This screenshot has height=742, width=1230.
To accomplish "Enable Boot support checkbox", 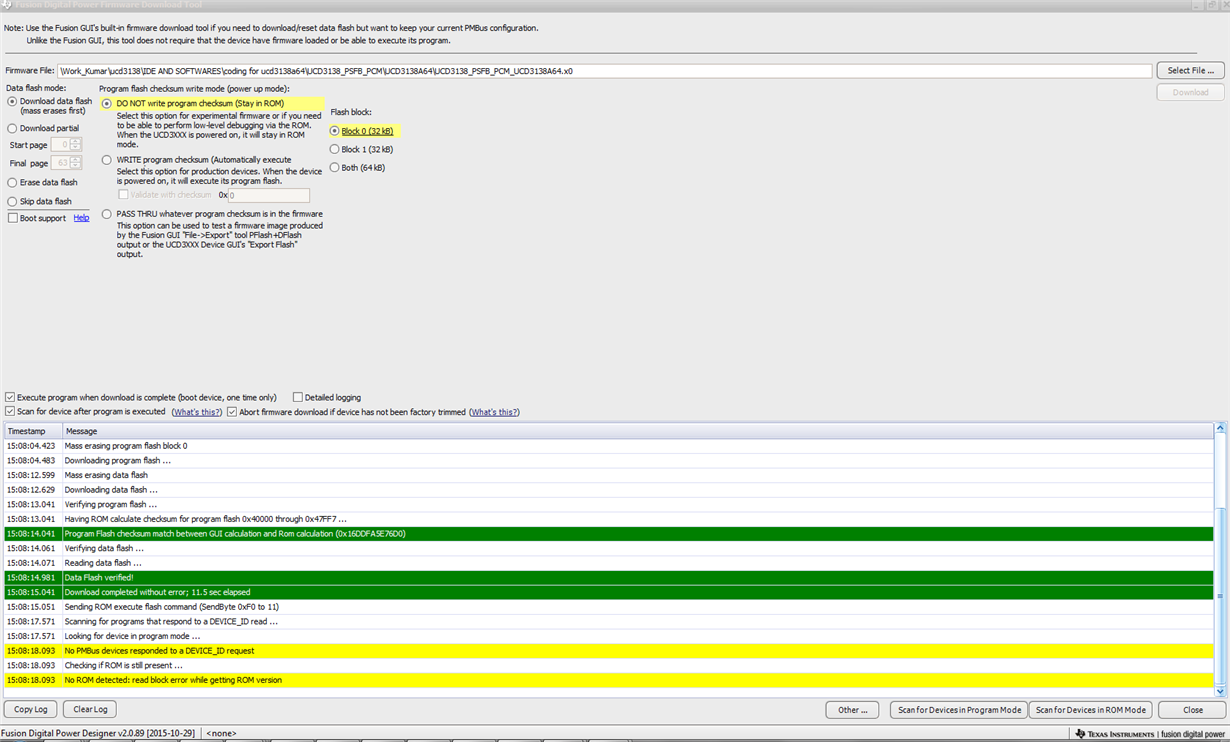I will point(12,218).
